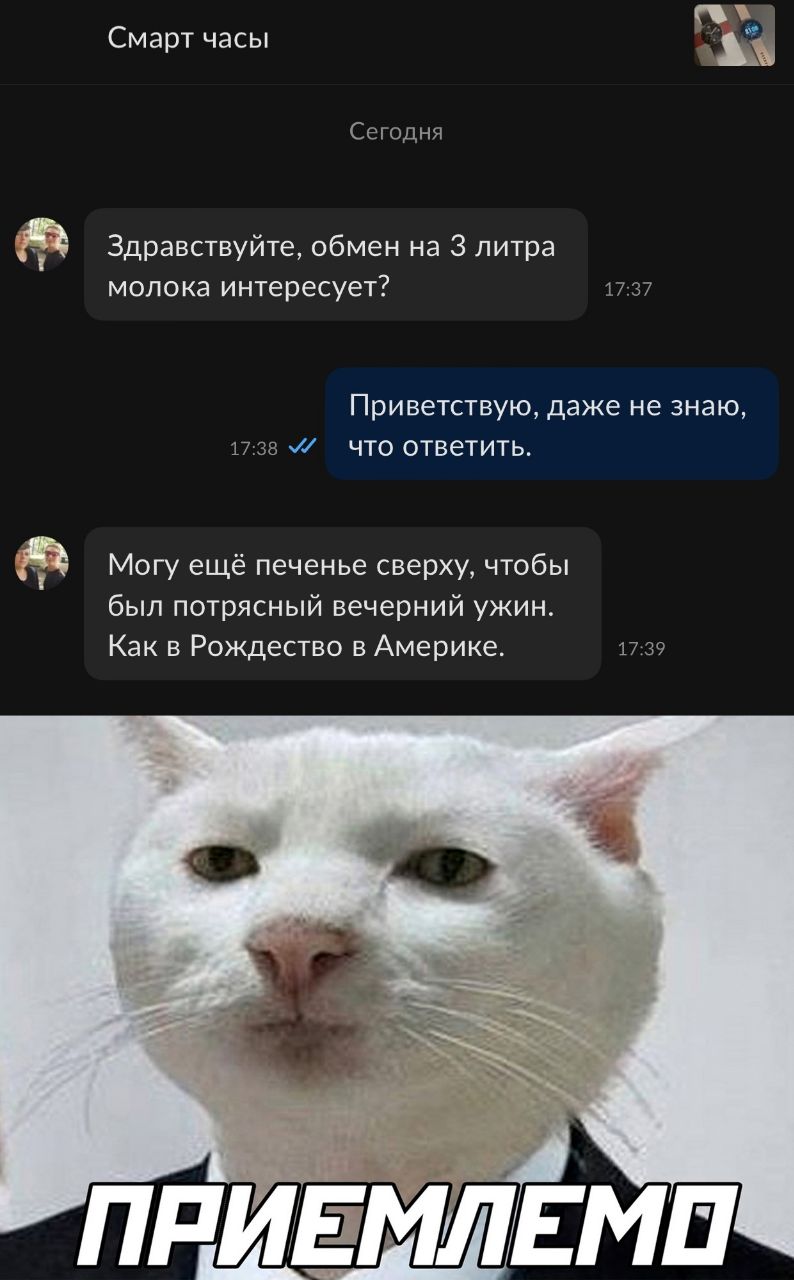This screenshot has height=1280, width=794.
Task: Select the blue reply "Приветствую, даже не знаю"
Action: click(x=552, y=424)
